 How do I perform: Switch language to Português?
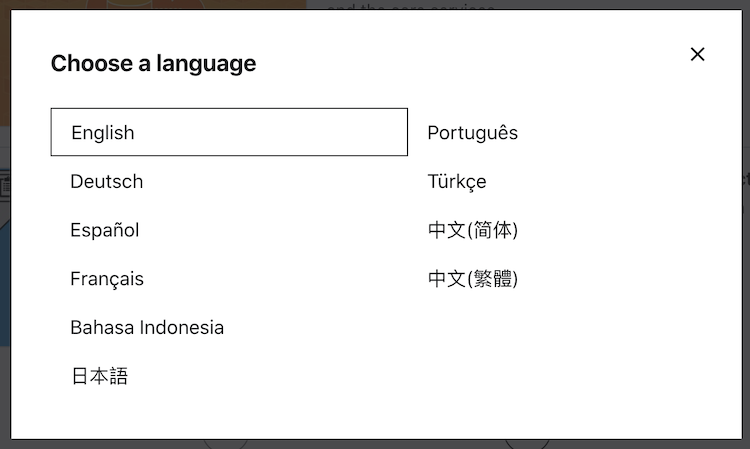pos(472,132)
